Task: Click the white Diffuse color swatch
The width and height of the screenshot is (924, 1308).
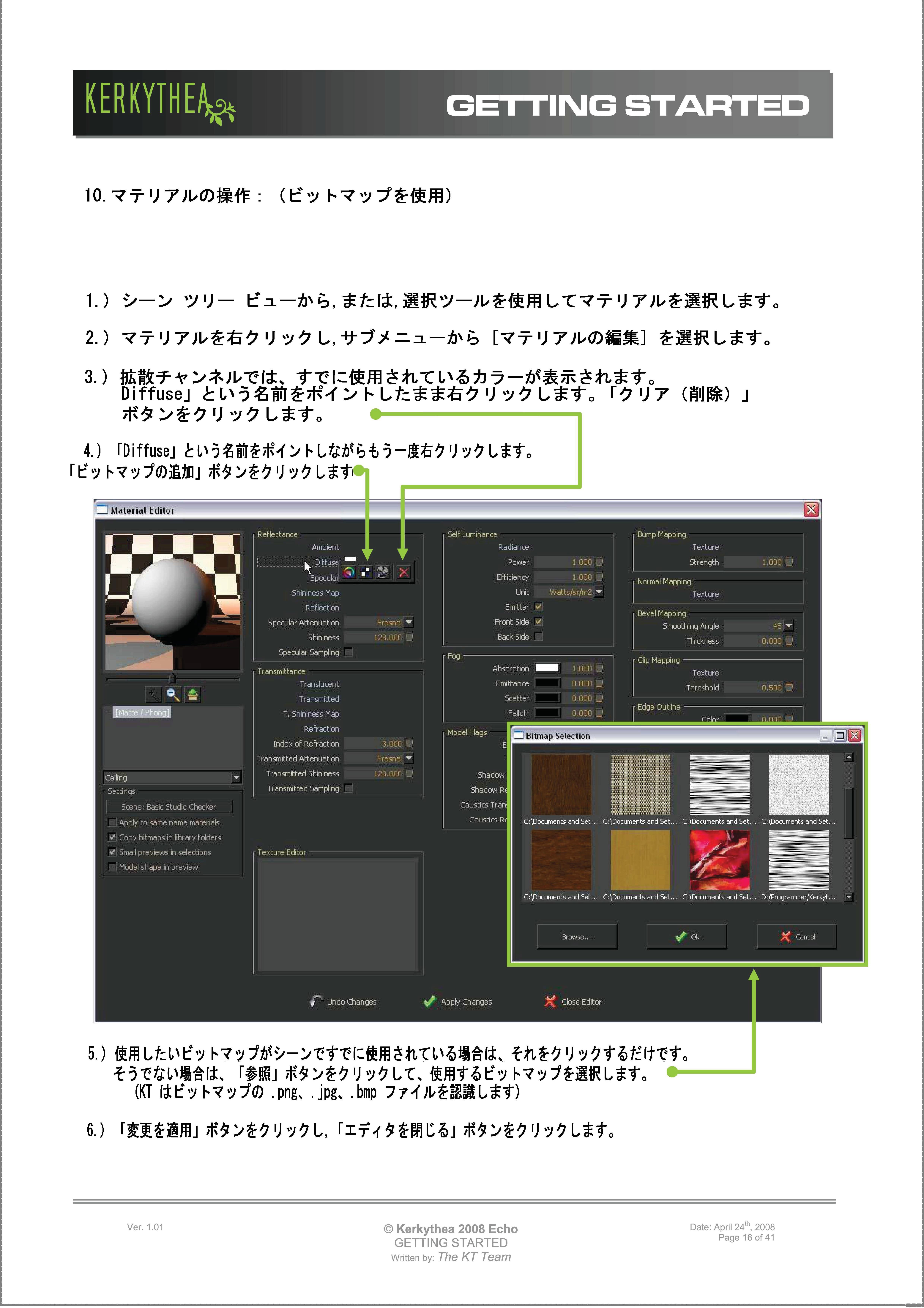Action: click(x=350, y=559)
